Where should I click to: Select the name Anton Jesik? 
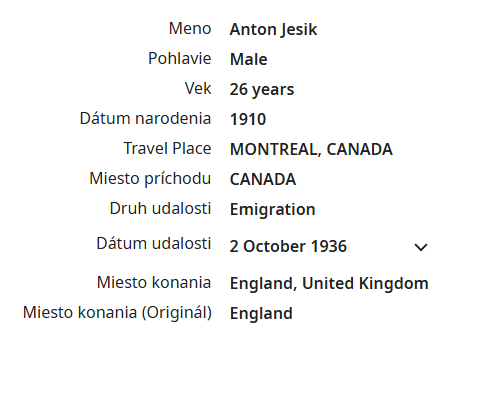click(x=273, y=29)
